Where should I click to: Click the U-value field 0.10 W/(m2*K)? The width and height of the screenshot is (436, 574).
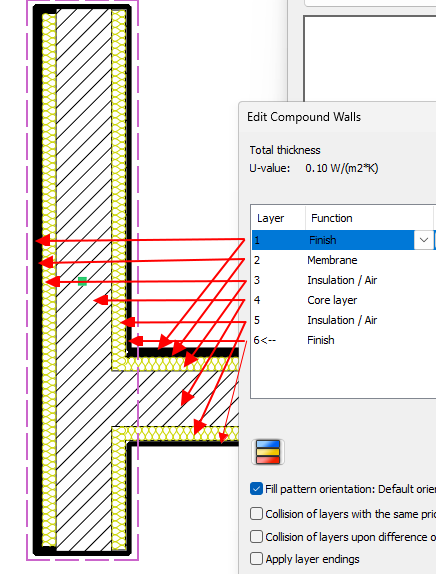342,168
